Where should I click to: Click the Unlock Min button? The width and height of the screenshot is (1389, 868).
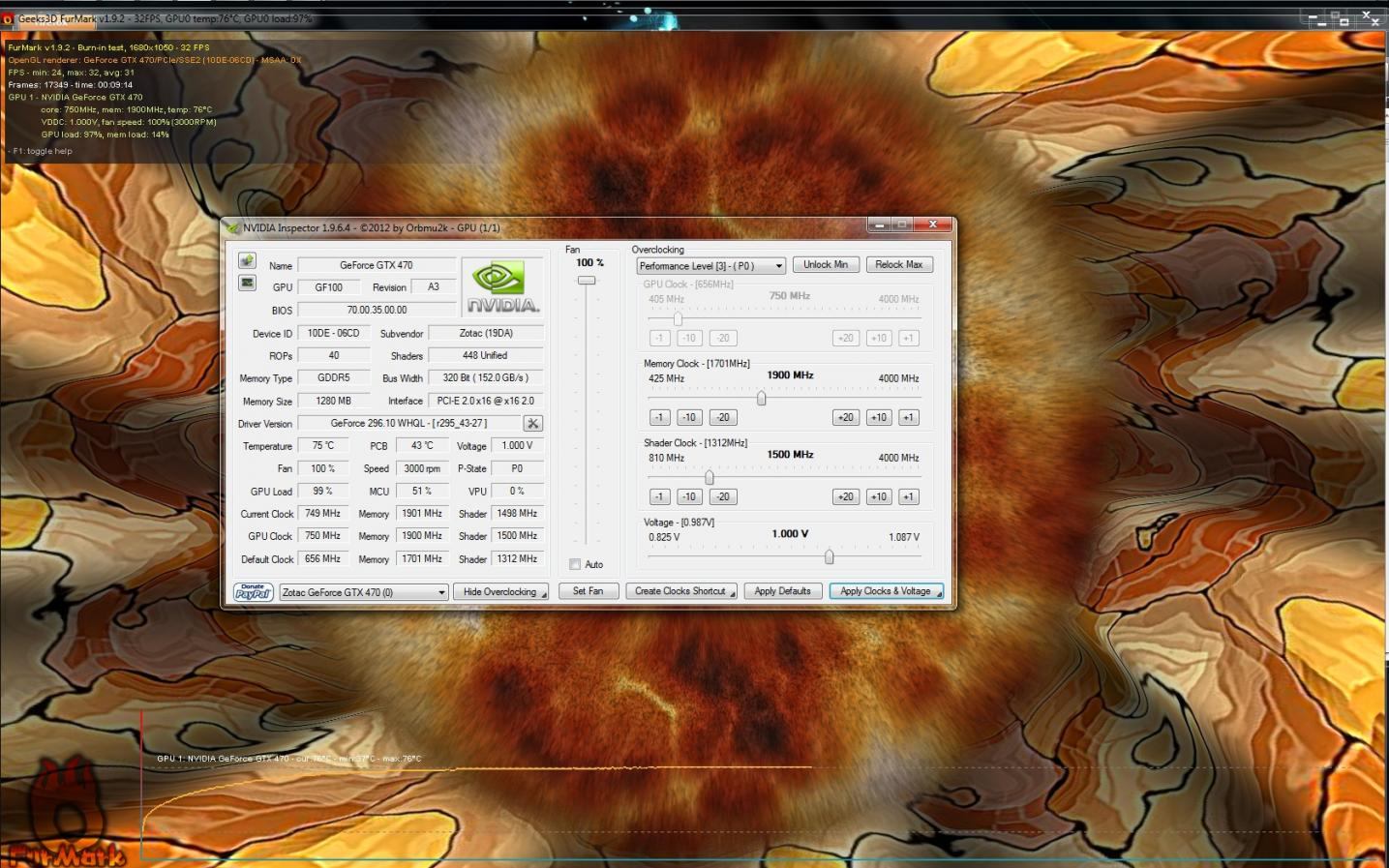pos(826,264)
